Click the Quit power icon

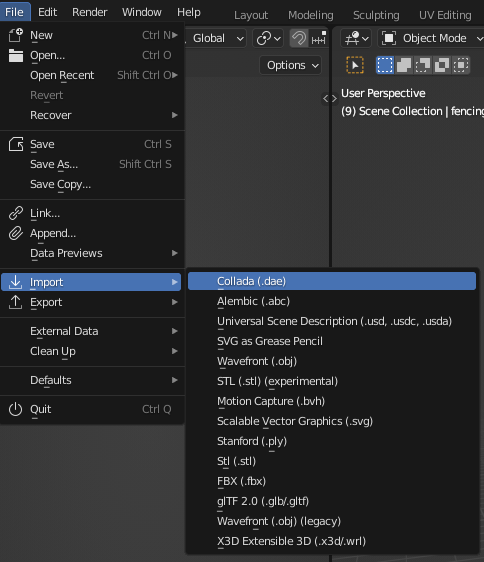coord(15,409)
